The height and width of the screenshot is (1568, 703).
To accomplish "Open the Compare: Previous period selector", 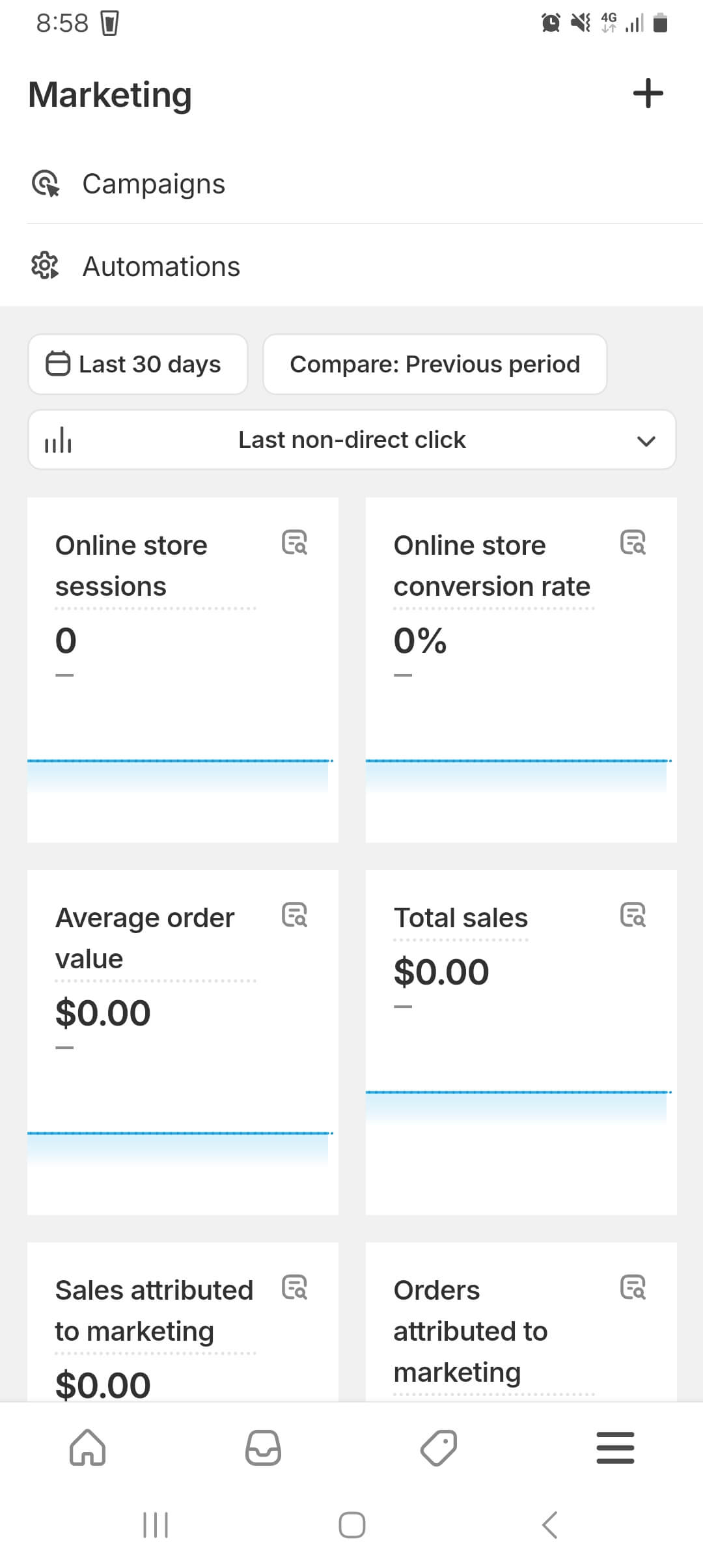I will click(x=435, y=364).
